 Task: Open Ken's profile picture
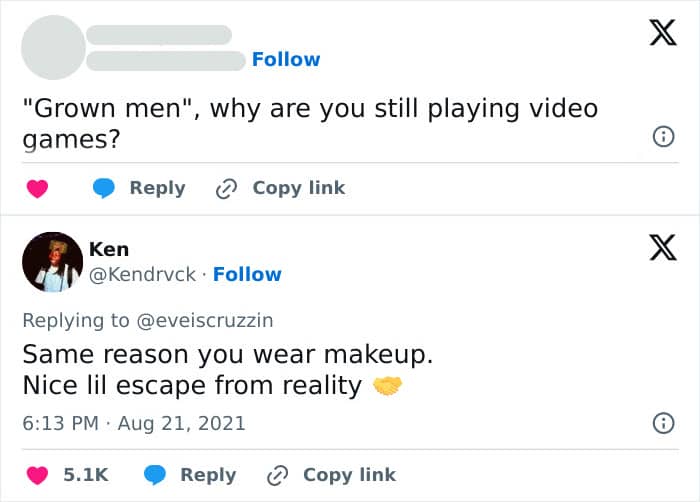(x=52, y=261)
